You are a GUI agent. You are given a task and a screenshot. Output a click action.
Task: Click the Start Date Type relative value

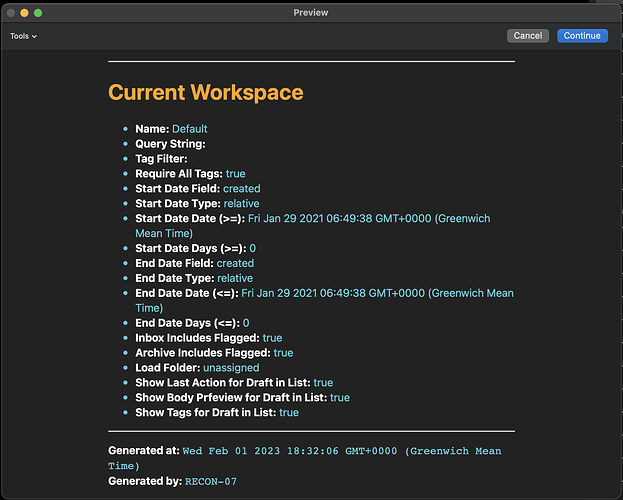(x=241, y=203)
